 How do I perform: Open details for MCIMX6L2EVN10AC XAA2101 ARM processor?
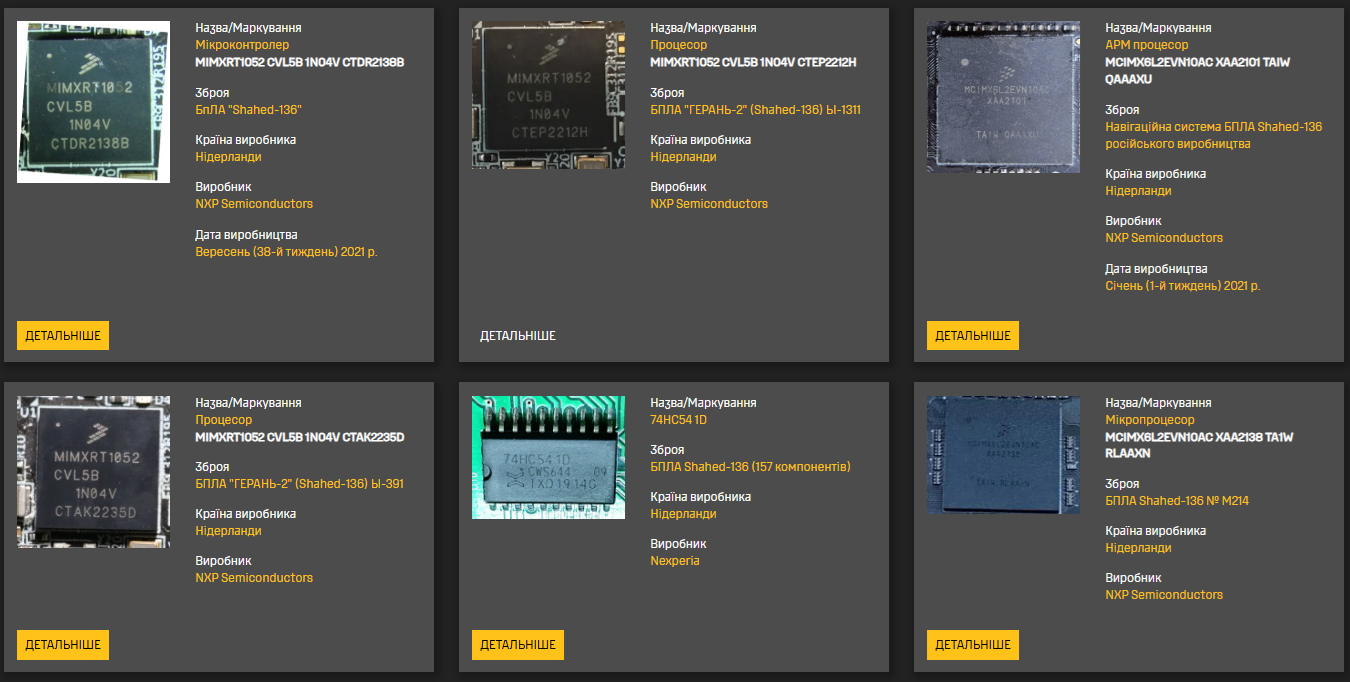(x=972, y=335)
